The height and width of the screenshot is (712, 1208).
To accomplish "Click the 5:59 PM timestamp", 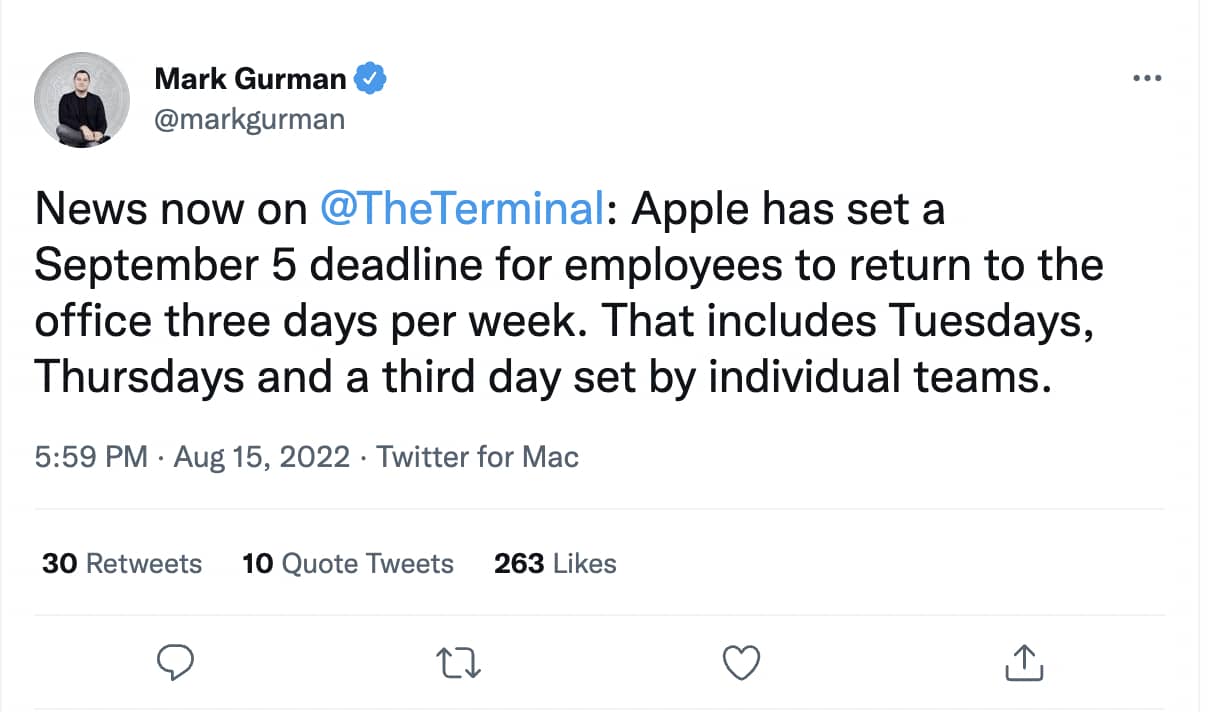I will pos(91,457).
